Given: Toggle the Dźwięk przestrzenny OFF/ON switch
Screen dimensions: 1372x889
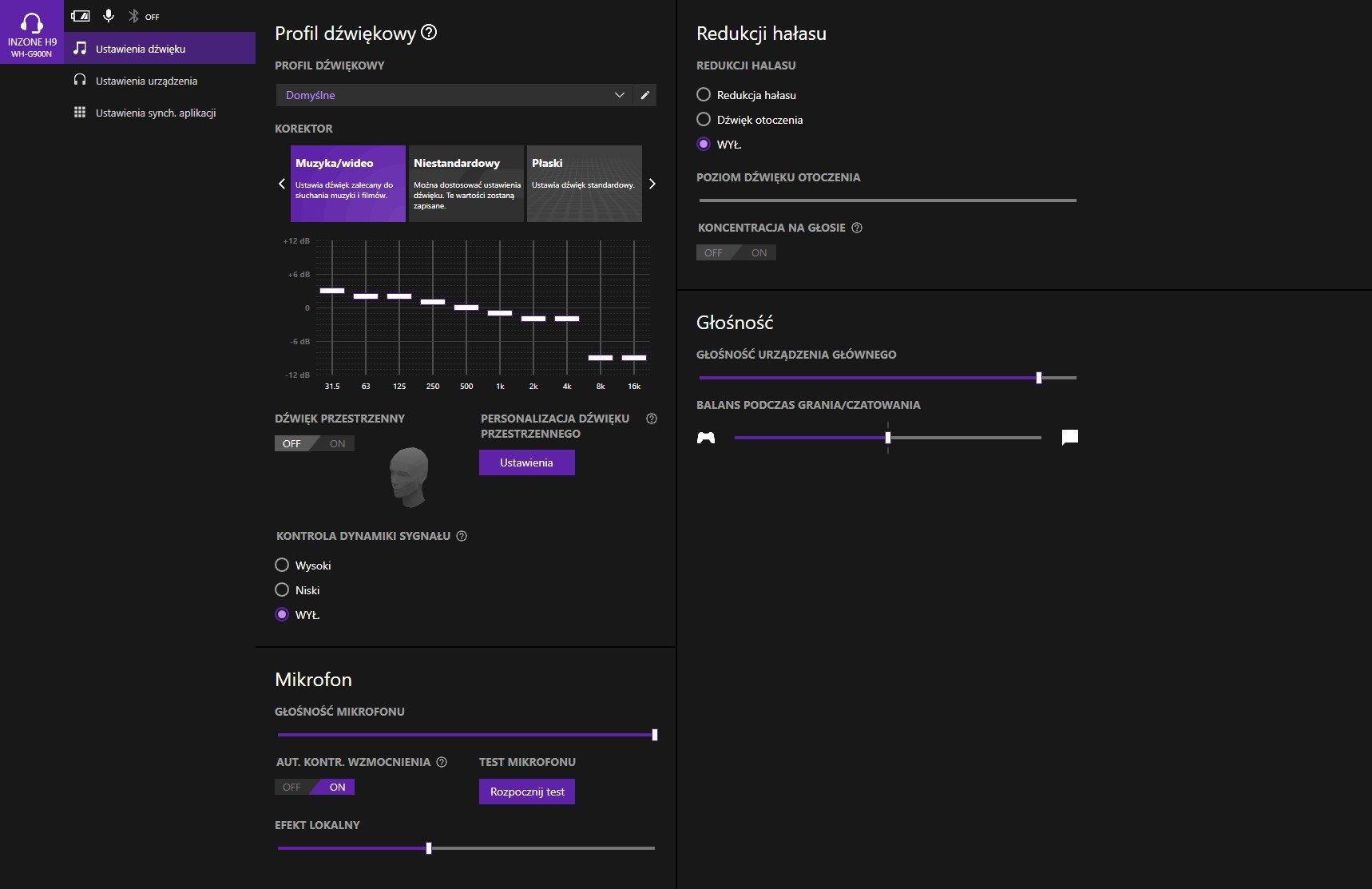Looking at the screenshot, I should (315, 443).
